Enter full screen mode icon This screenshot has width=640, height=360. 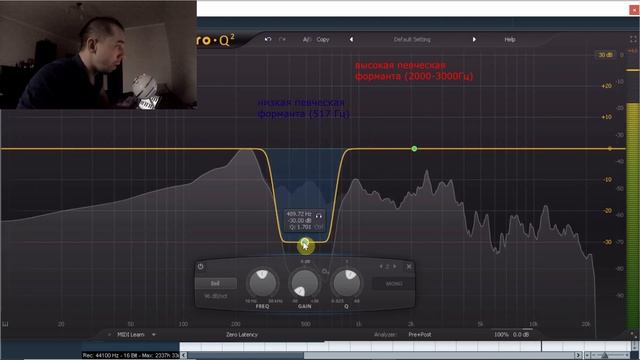[633, 39]
